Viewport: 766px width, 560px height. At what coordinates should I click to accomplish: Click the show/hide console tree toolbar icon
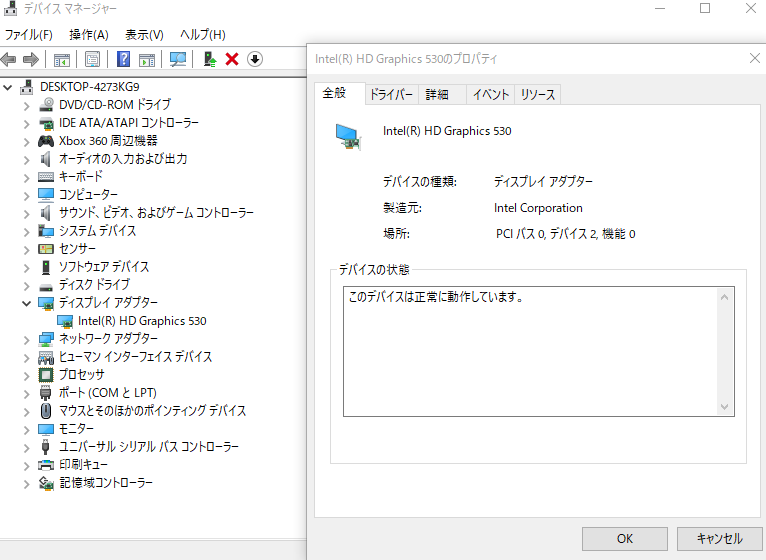coord(62,60)
